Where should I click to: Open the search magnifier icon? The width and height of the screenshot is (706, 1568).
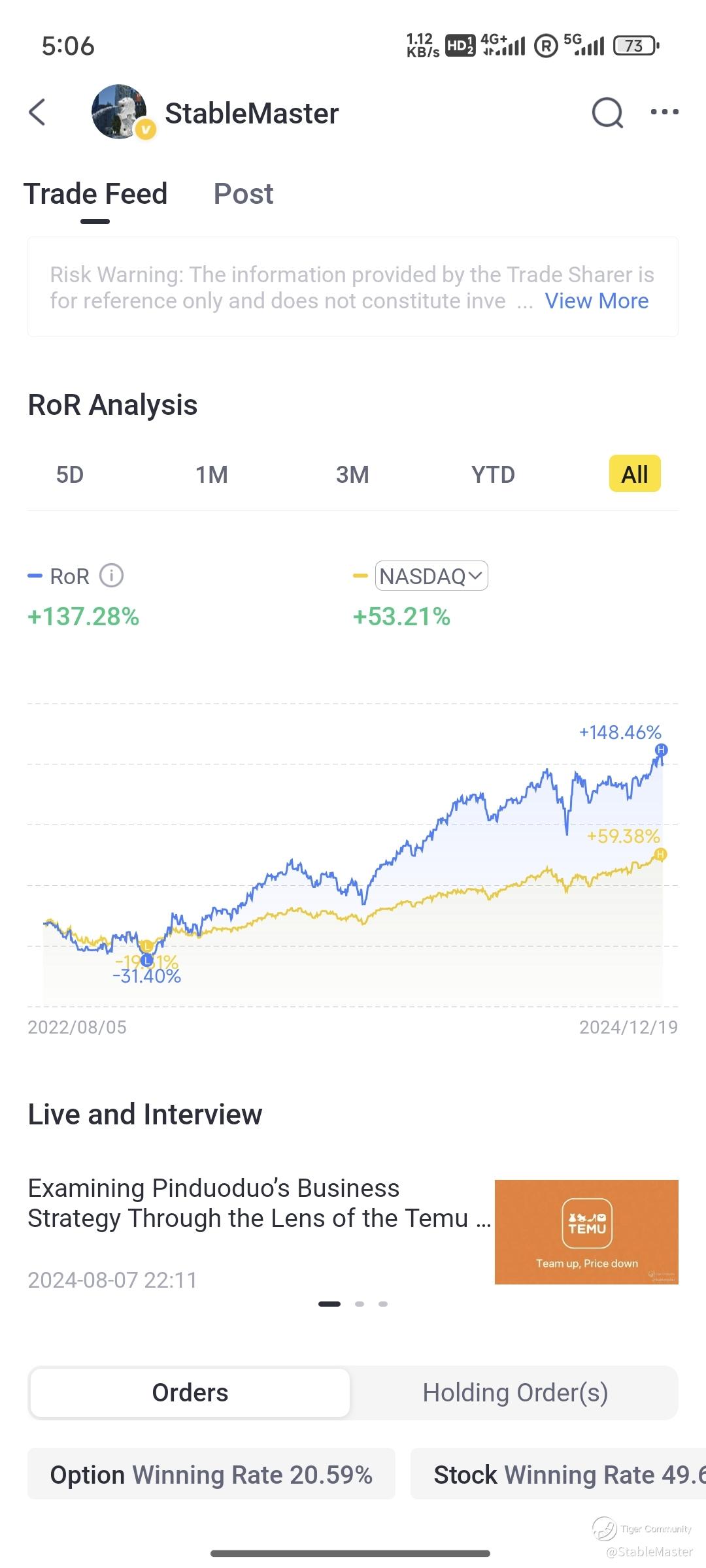click(607, 113)
